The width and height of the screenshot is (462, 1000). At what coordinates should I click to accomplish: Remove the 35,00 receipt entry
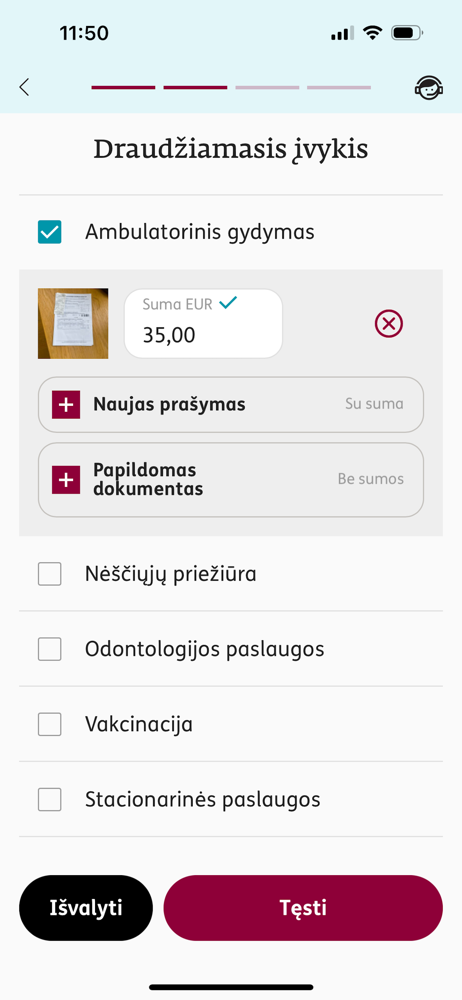pos(389,324)
